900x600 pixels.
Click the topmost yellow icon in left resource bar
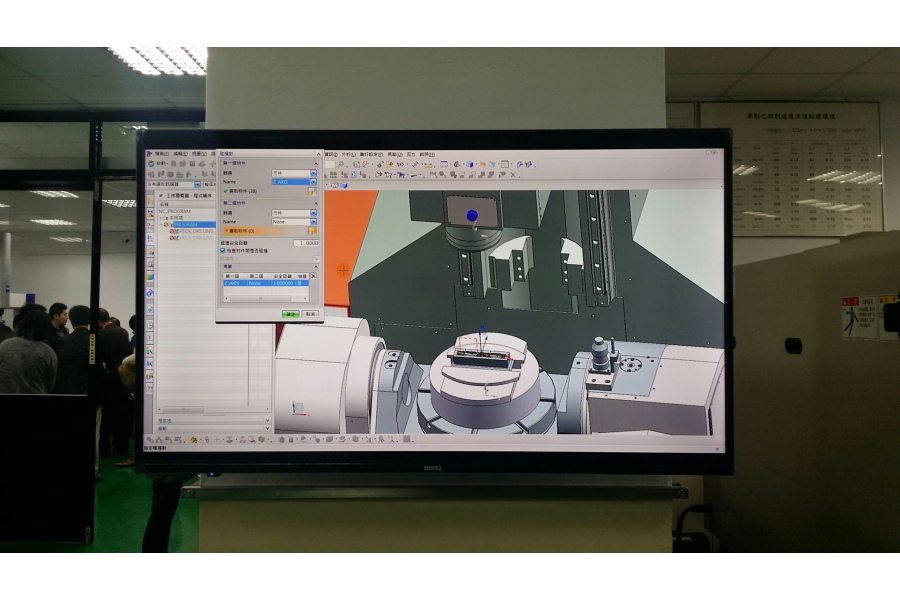[x=150, y=200]
